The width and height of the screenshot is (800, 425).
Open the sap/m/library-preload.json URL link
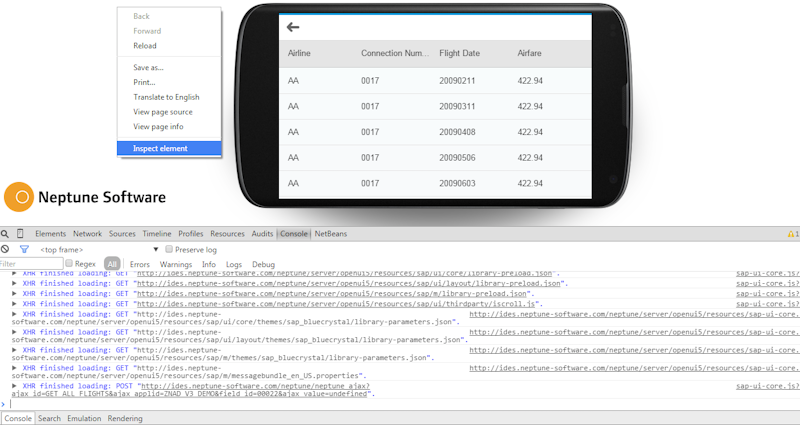pos(332,294)
